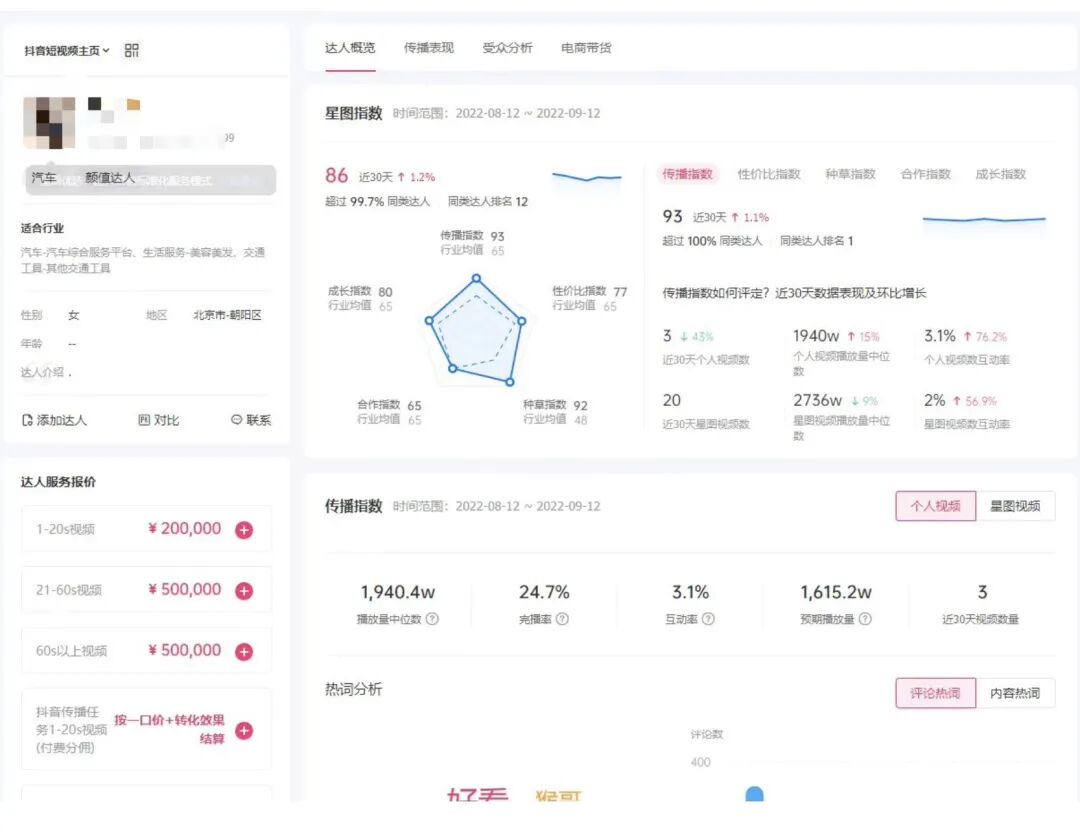The width and height of the screenshot is (1080, 839).
Task: Open help icon next to 完播率
Action: [562, 619]
